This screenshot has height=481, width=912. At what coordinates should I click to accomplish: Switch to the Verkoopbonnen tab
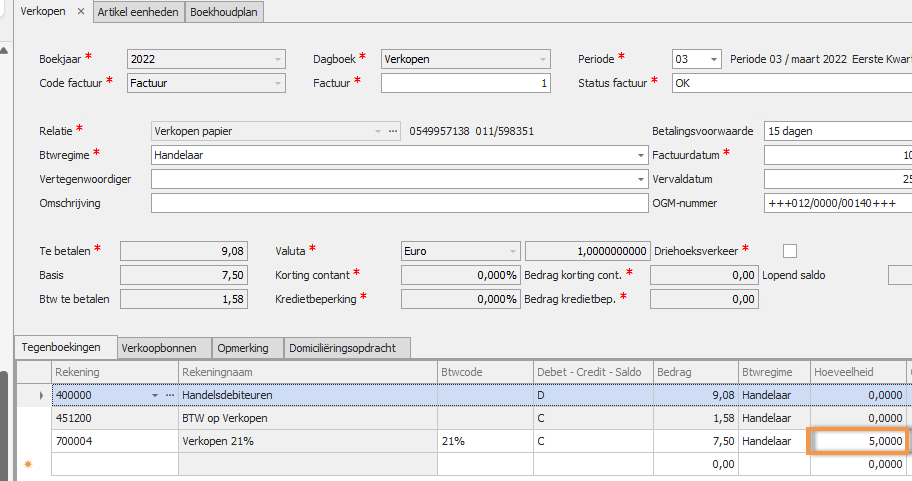[x=165, y=348]
